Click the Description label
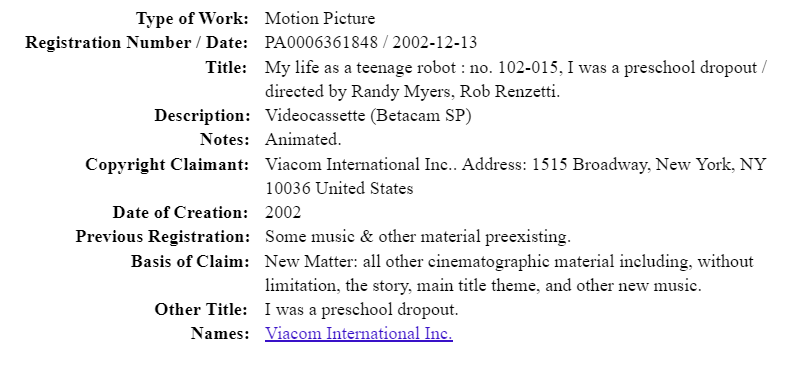The height and width of the screenshot is (381, 789). click(202, 116)
